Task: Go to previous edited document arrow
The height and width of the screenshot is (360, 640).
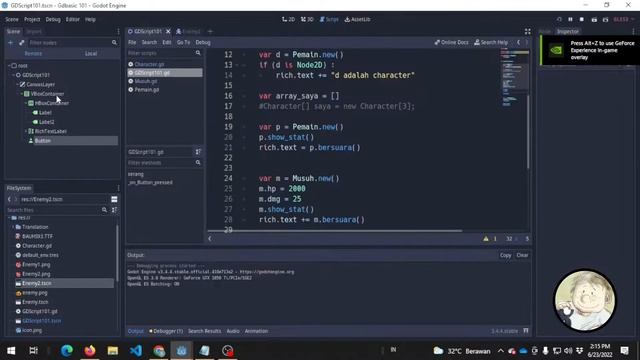Action: 518,42
